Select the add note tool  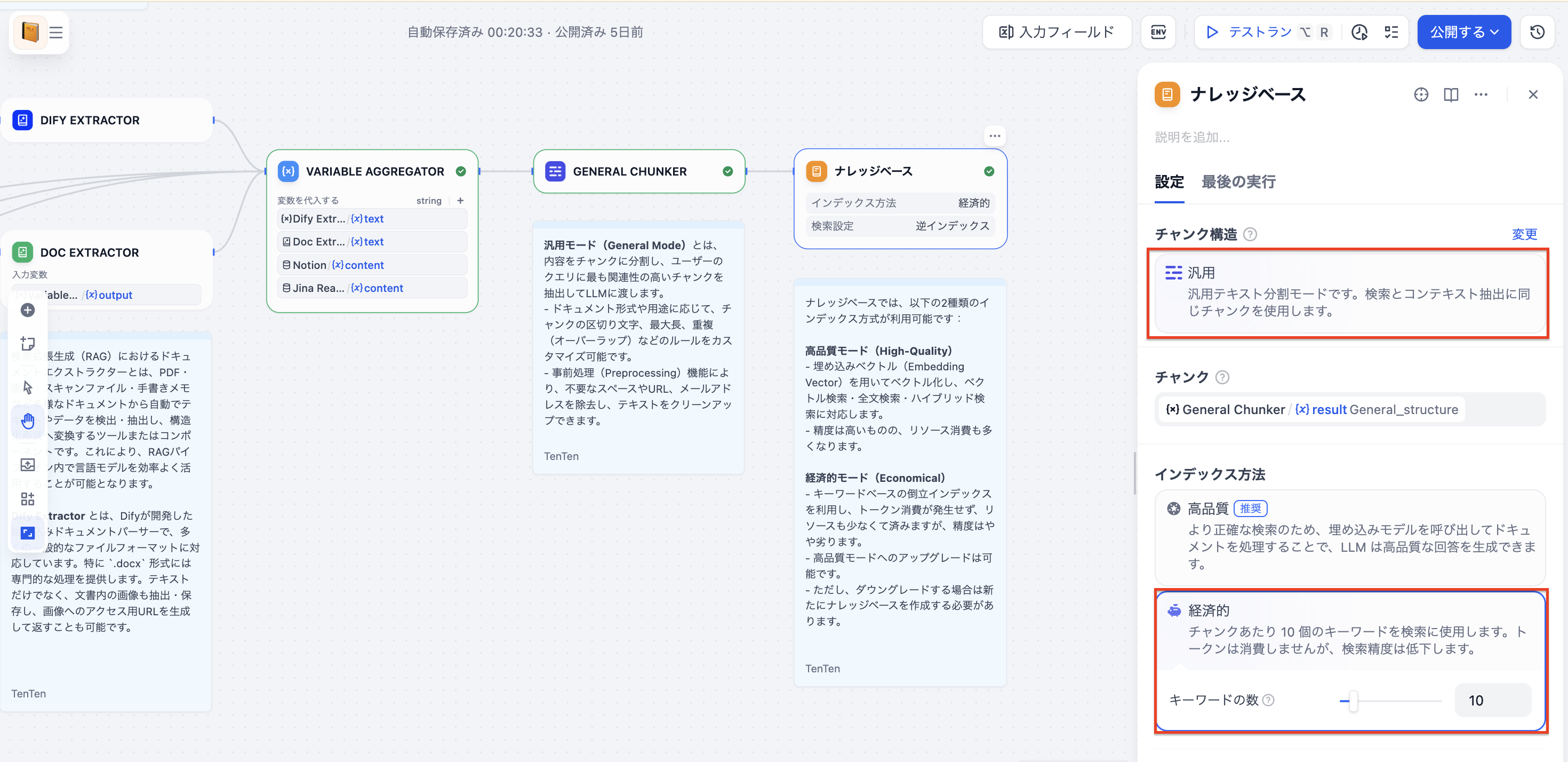pos(27,343)
